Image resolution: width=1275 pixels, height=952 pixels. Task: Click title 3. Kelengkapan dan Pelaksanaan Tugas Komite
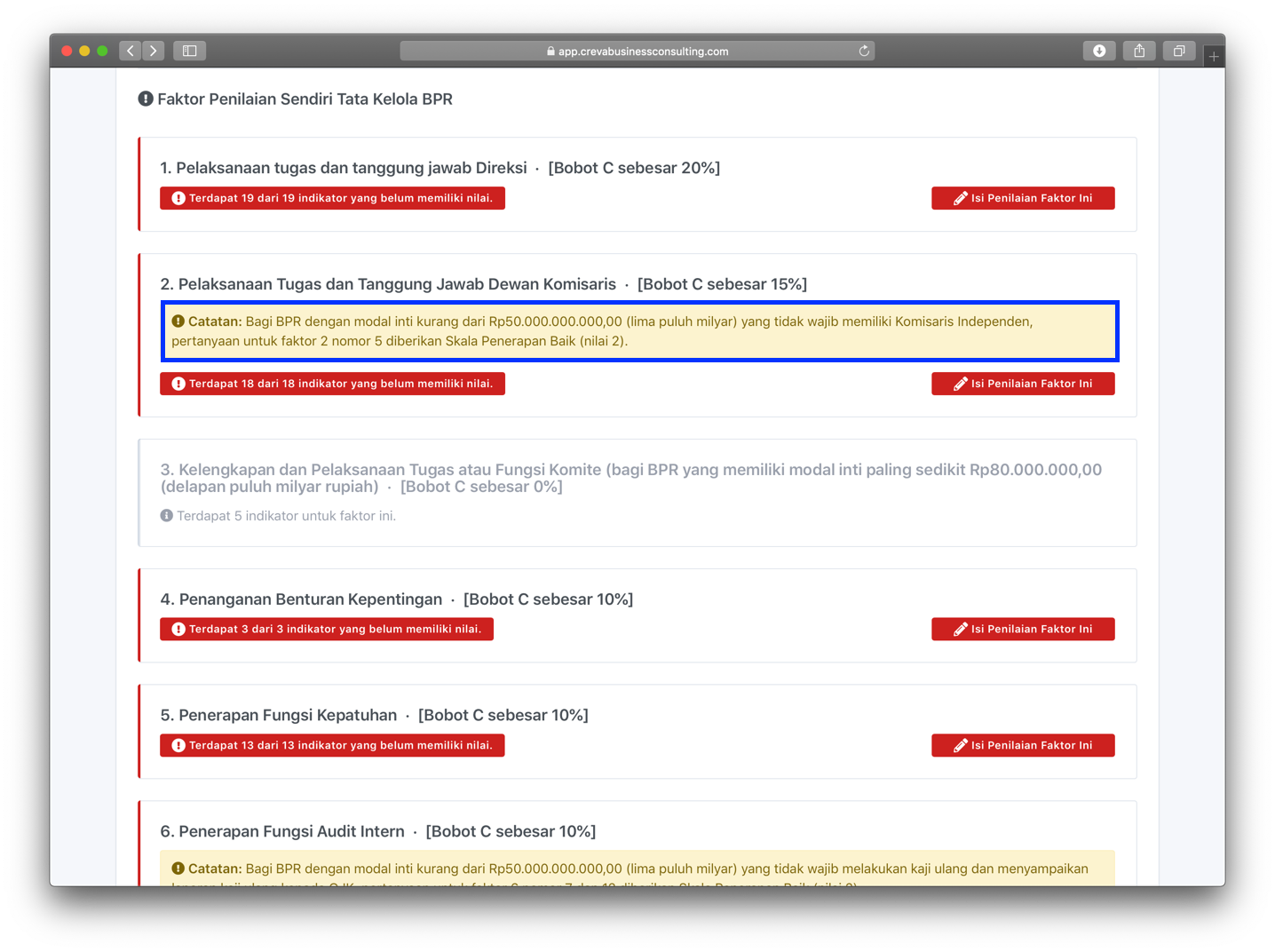(630, 478)
